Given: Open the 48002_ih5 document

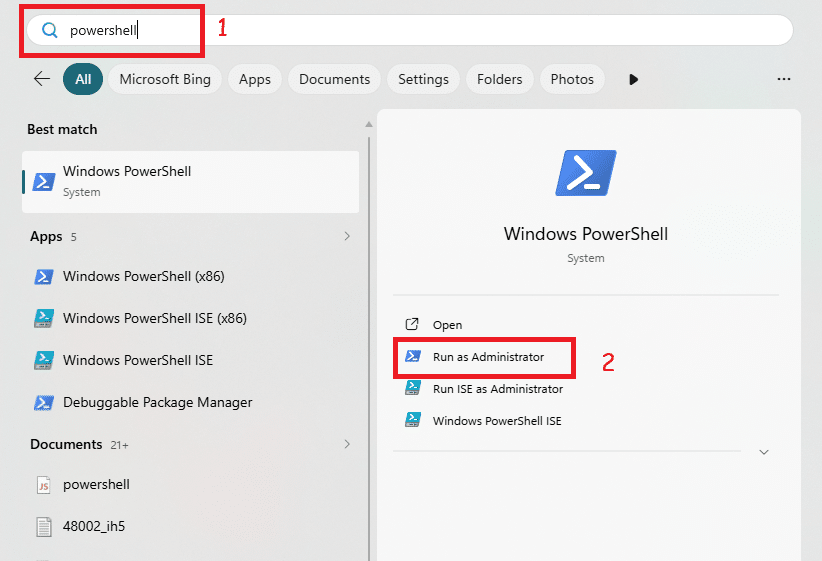Looking at the screenshot, I should [96, 526].
